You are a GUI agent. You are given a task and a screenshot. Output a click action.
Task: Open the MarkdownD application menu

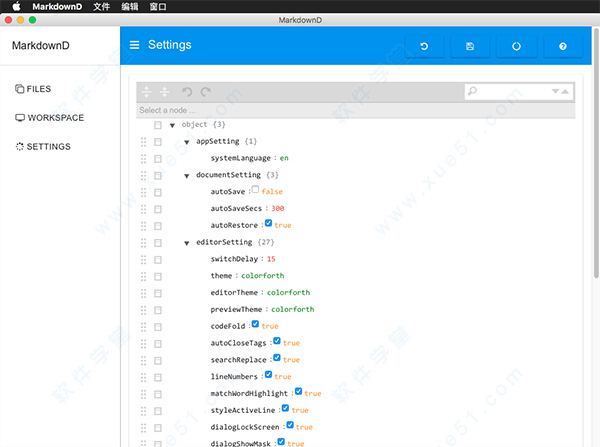[x=57, y=7]
